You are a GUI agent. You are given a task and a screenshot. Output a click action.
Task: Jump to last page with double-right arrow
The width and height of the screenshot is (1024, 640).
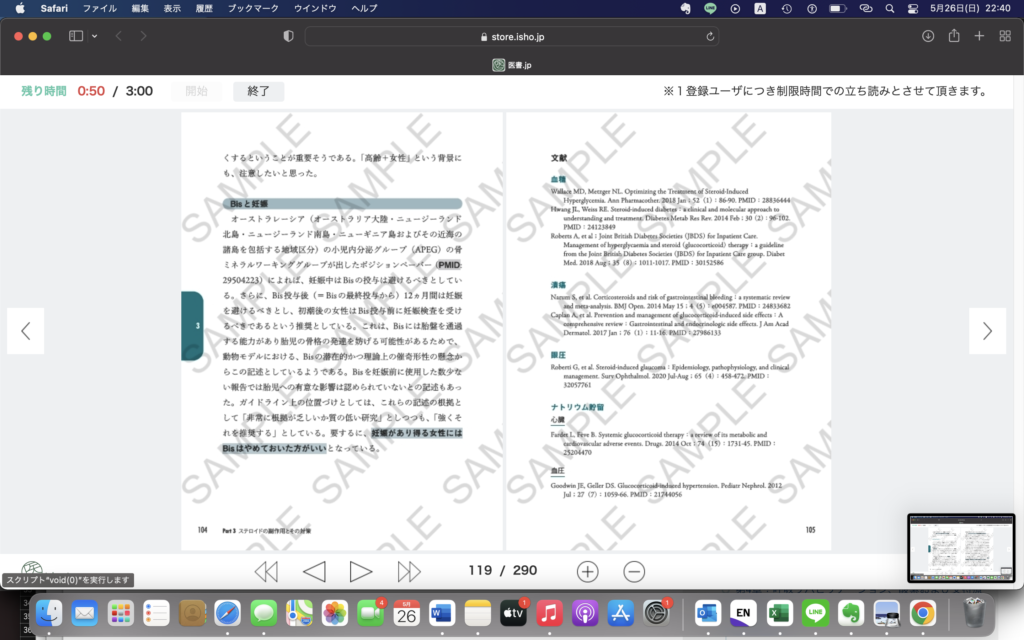click(409, 571)
